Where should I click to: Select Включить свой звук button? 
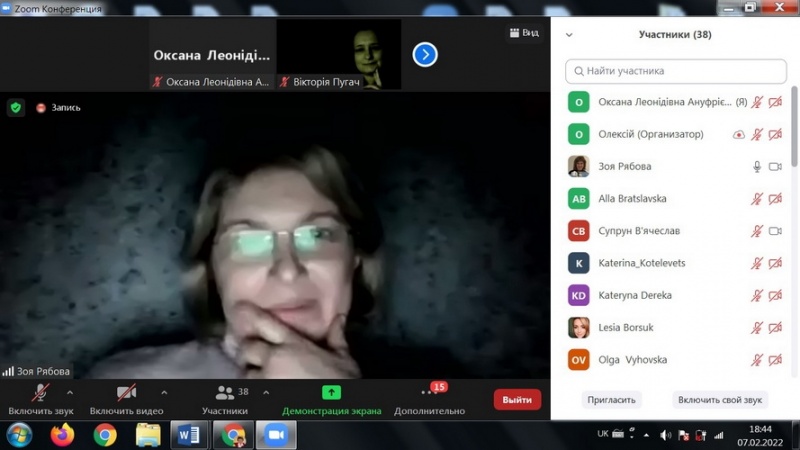tap(720, 399)
